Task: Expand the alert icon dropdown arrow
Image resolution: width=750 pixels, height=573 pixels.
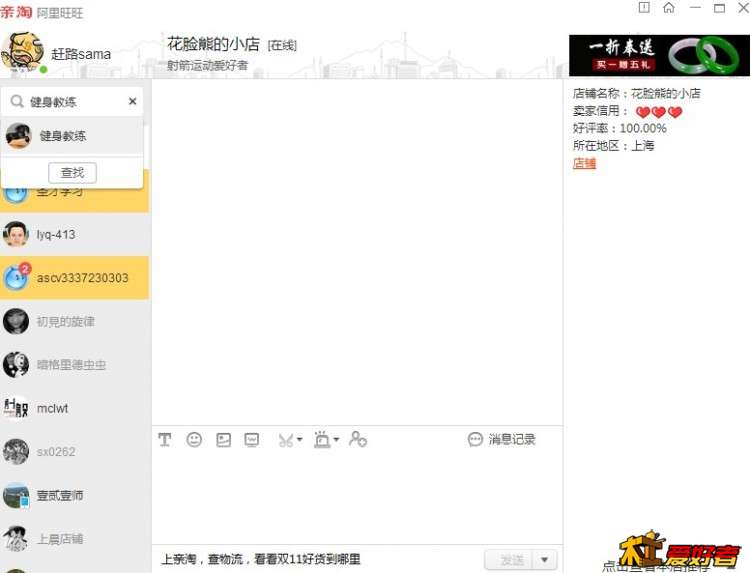Action: pyautogui.click(x=336, y=439)
